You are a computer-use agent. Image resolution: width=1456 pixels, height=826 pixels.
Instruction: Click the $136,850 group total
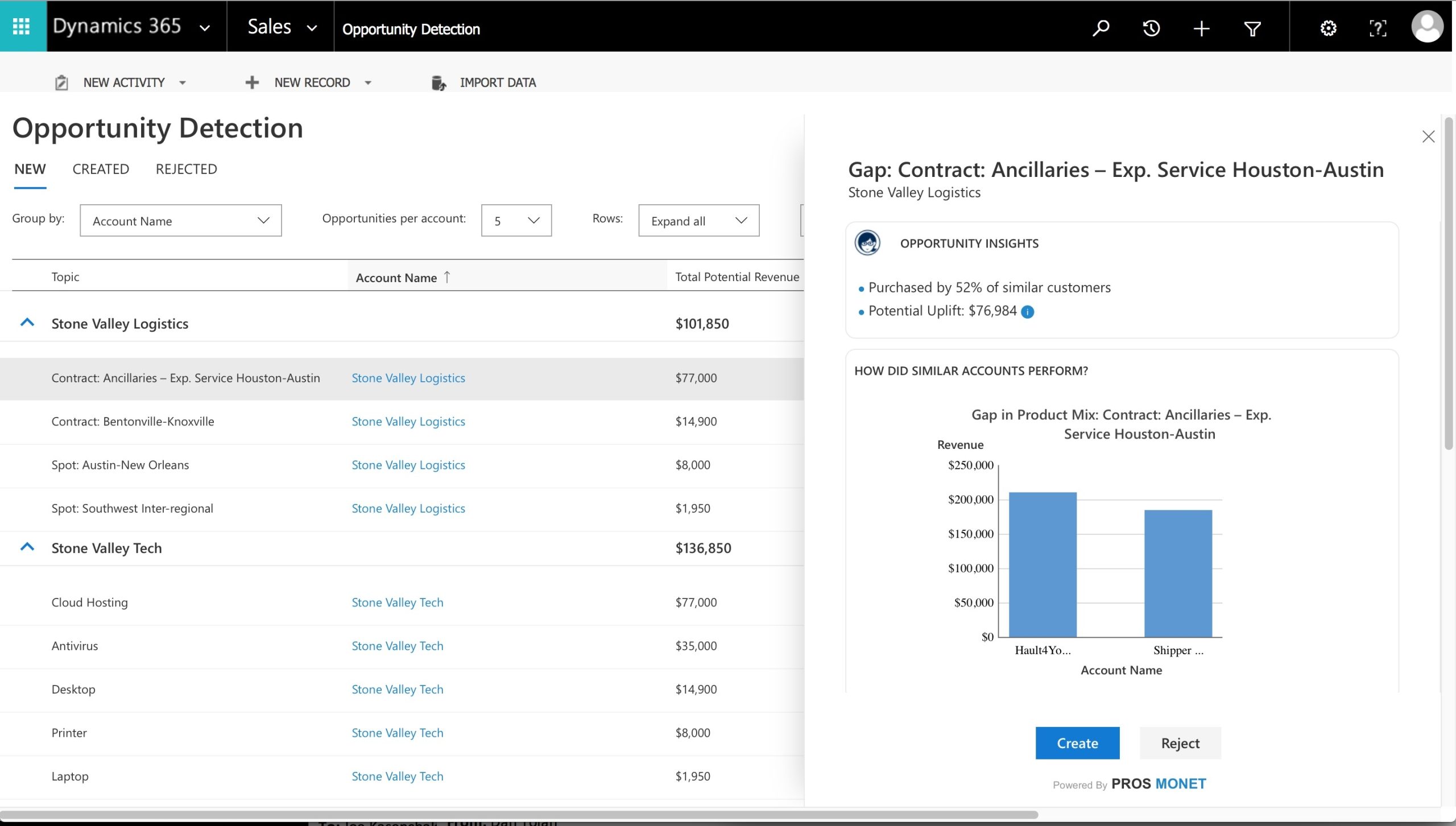703,548
